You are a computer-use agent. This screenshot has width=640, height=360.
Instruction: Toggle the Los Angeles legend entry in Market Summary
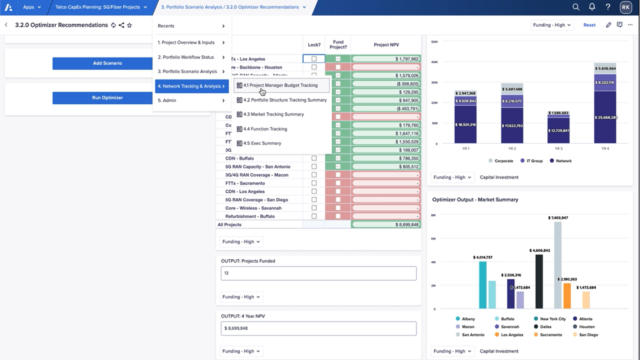coord(509,335)
